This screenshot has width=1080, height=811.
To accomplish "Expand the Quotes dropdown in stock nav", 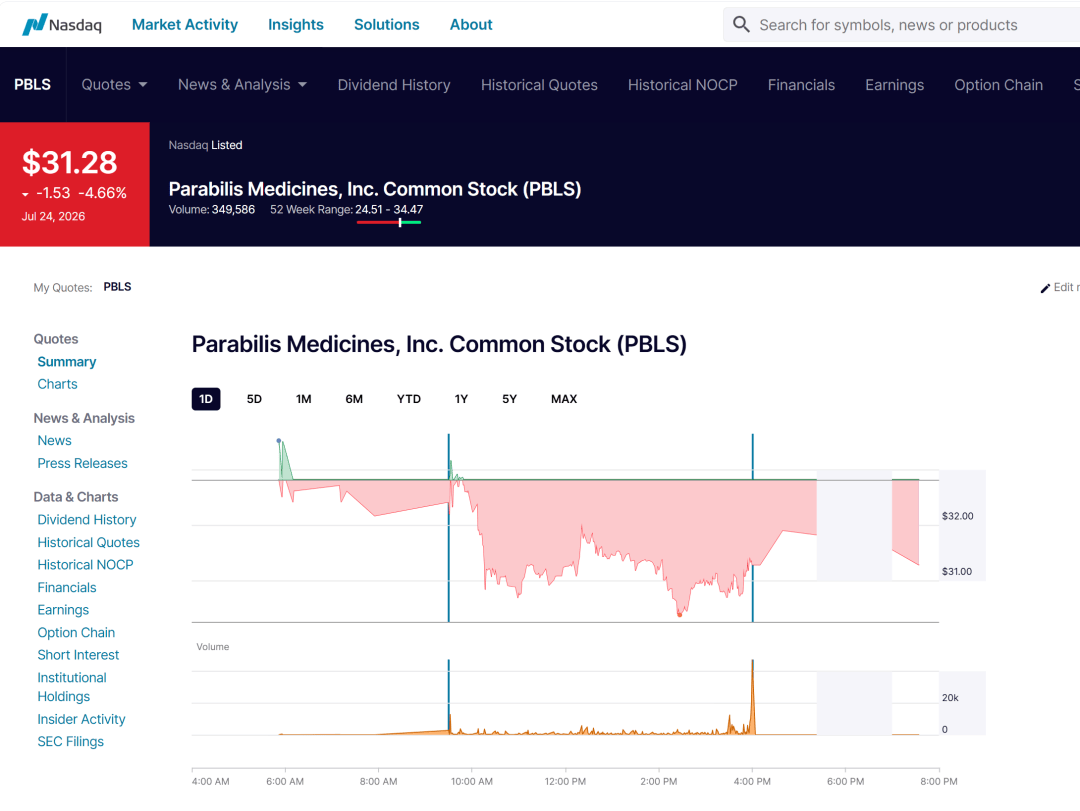I will [x=114, y=85].
